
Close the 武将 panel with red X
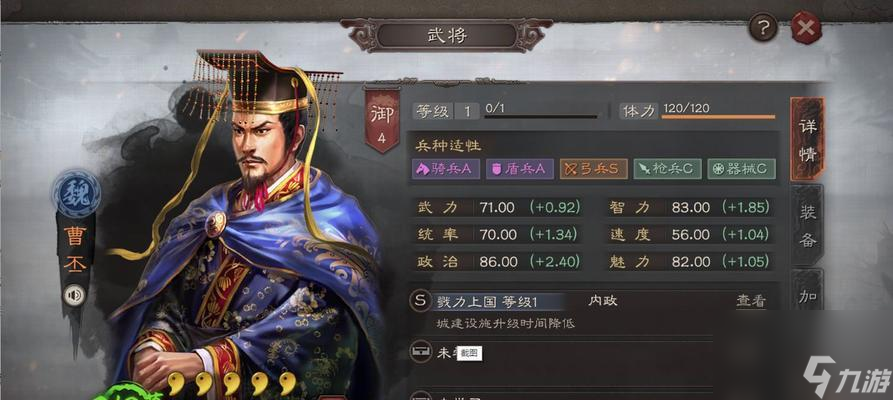point(806,27)
